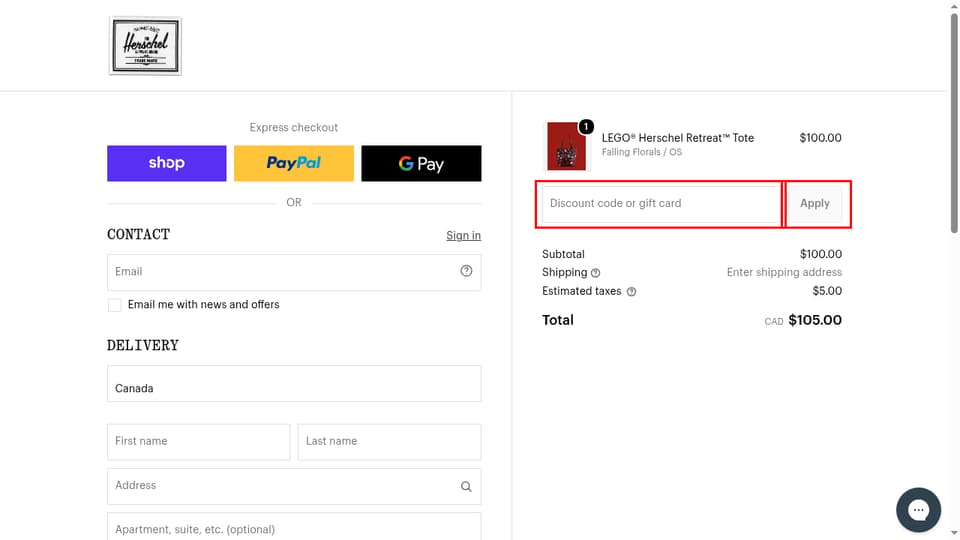Click the Enter shipping address text
This screenshot has height=540, width=960.
784,272
